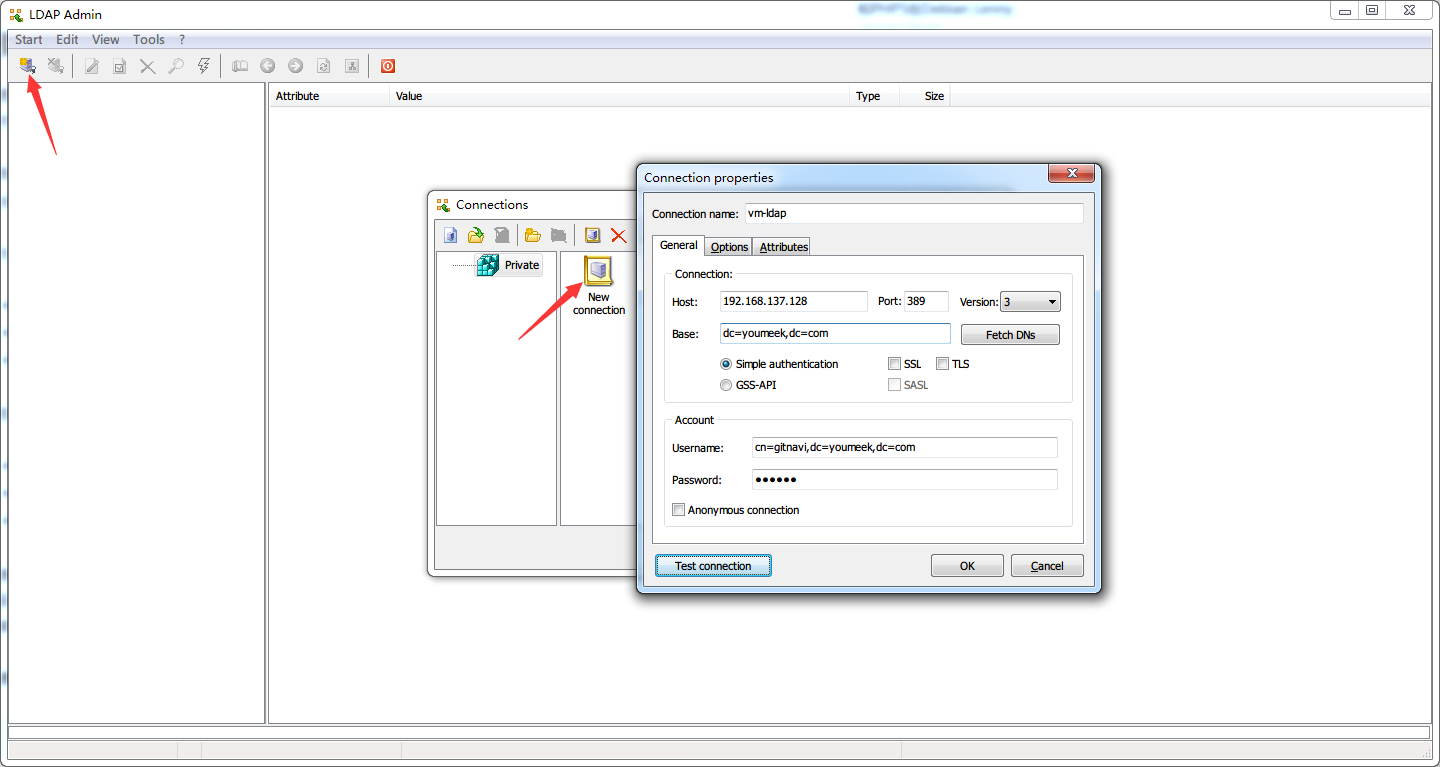Open a new connection via toolbar icon
The width and height of the screenshot is (1440, 767).
26,64
